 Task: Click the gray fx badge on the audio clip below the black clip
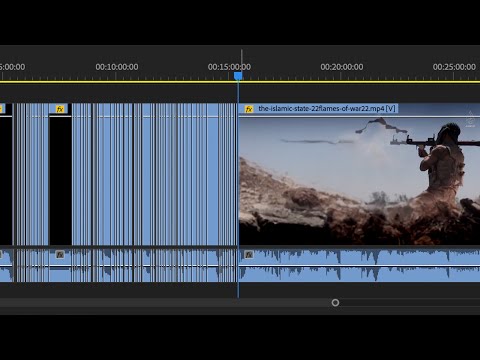pyautogui.click(x=60, y=255)
